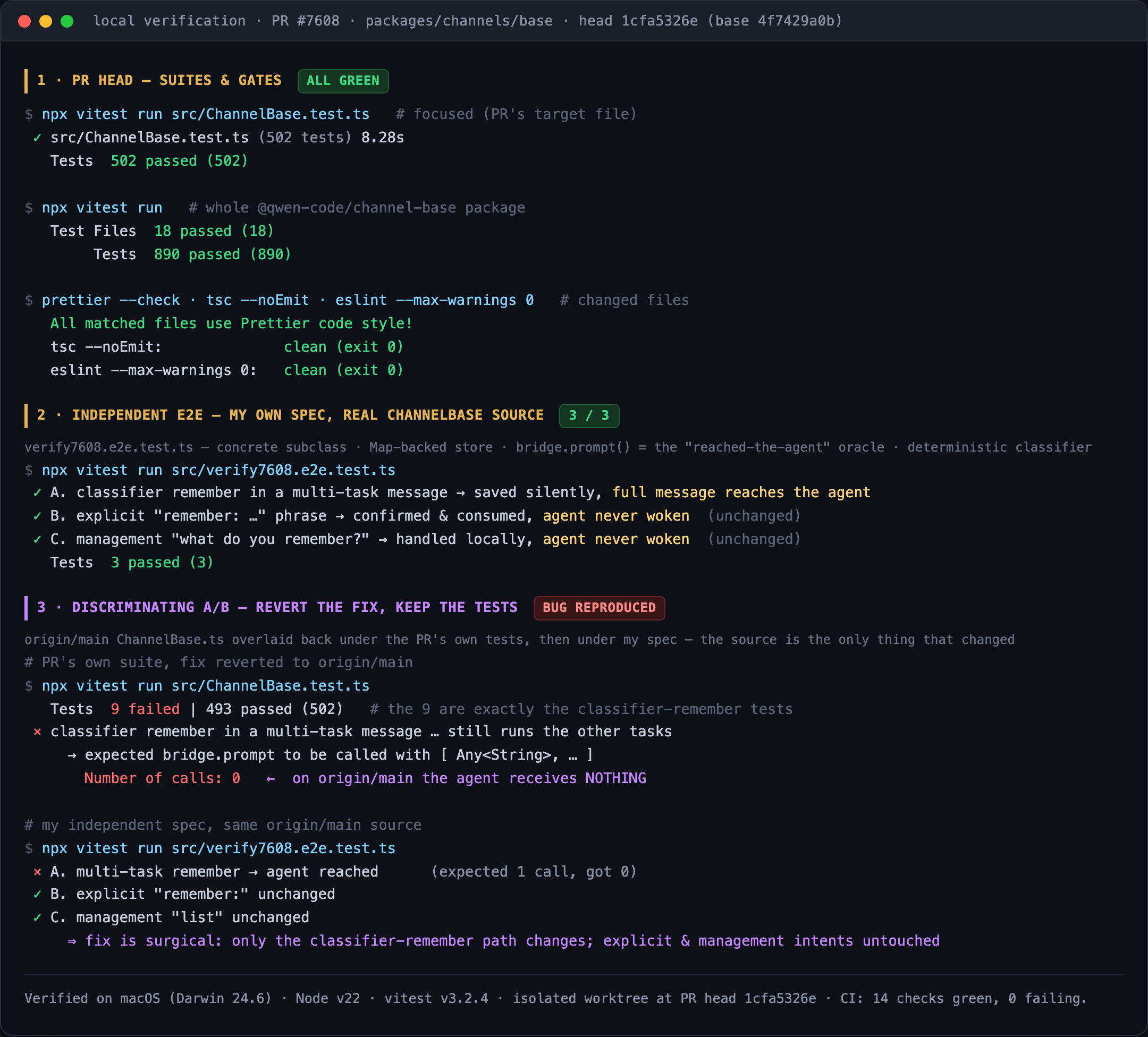Click the footer 'Verified on macOS (Darwin 24.6)'
This screenshot has width=1148, height=1037.
148,999
